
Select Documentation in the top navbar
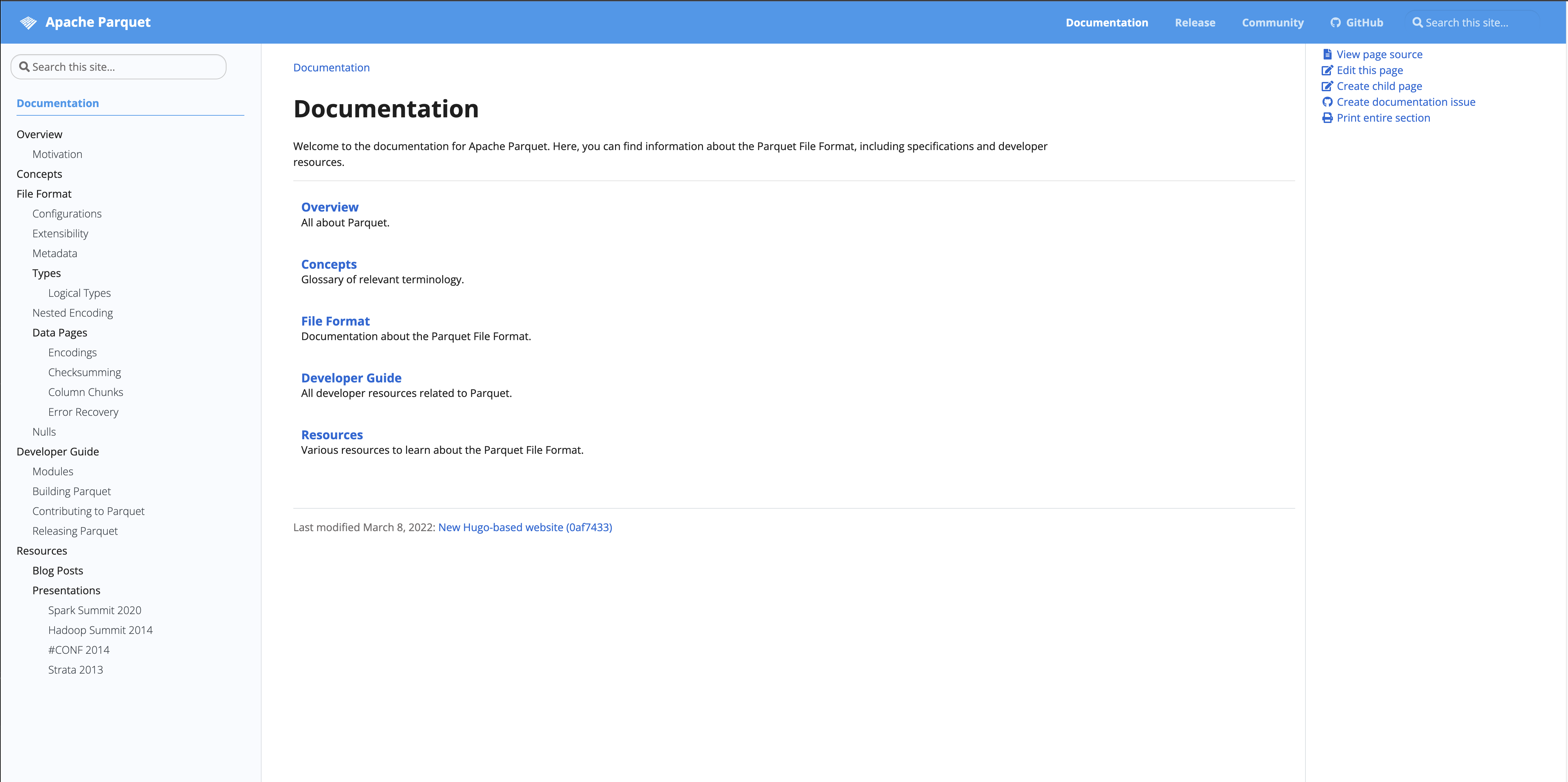click(x=1106, y=22)
